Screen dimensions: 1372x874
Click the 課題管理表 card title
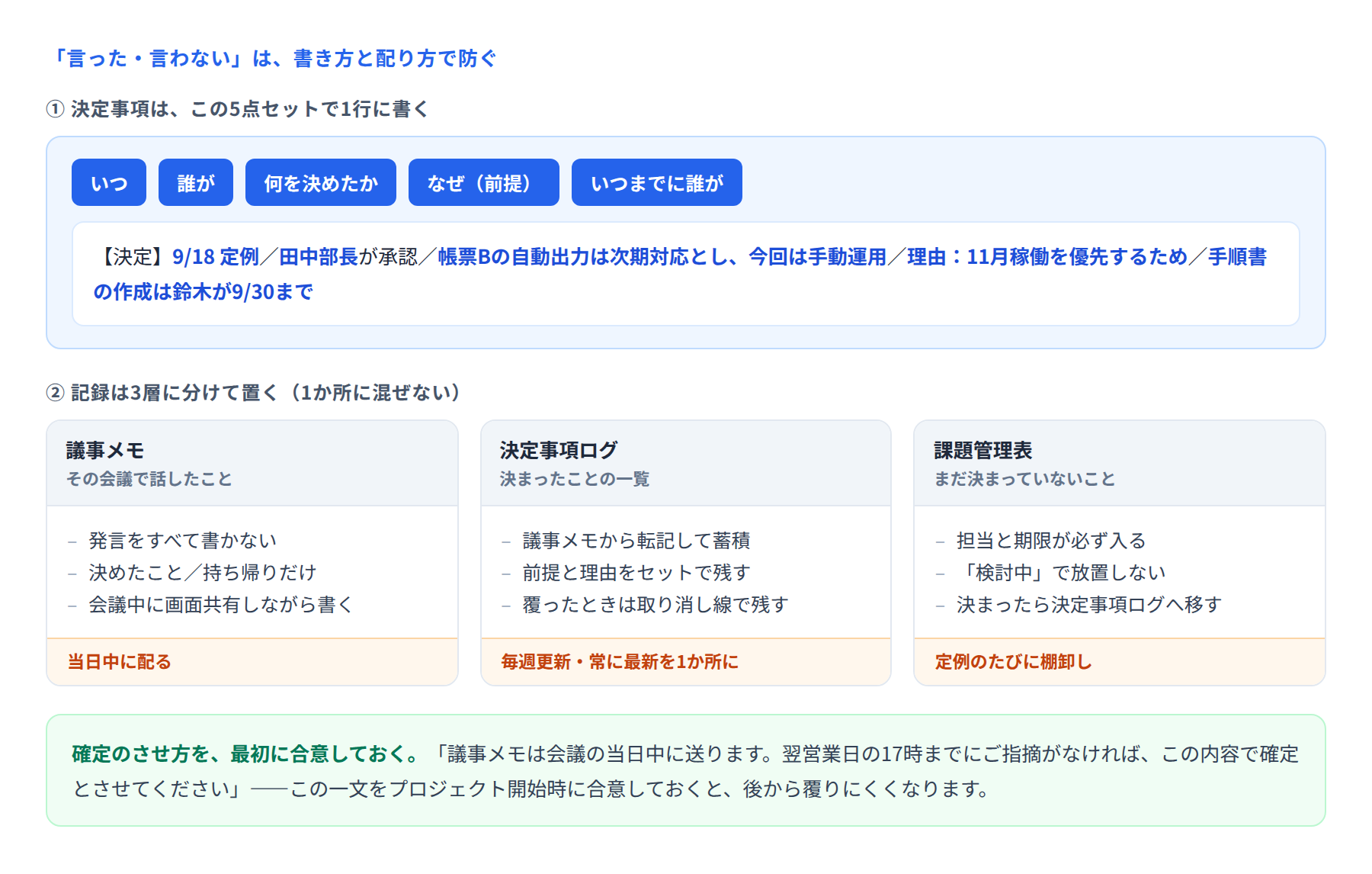coord(983,451)
